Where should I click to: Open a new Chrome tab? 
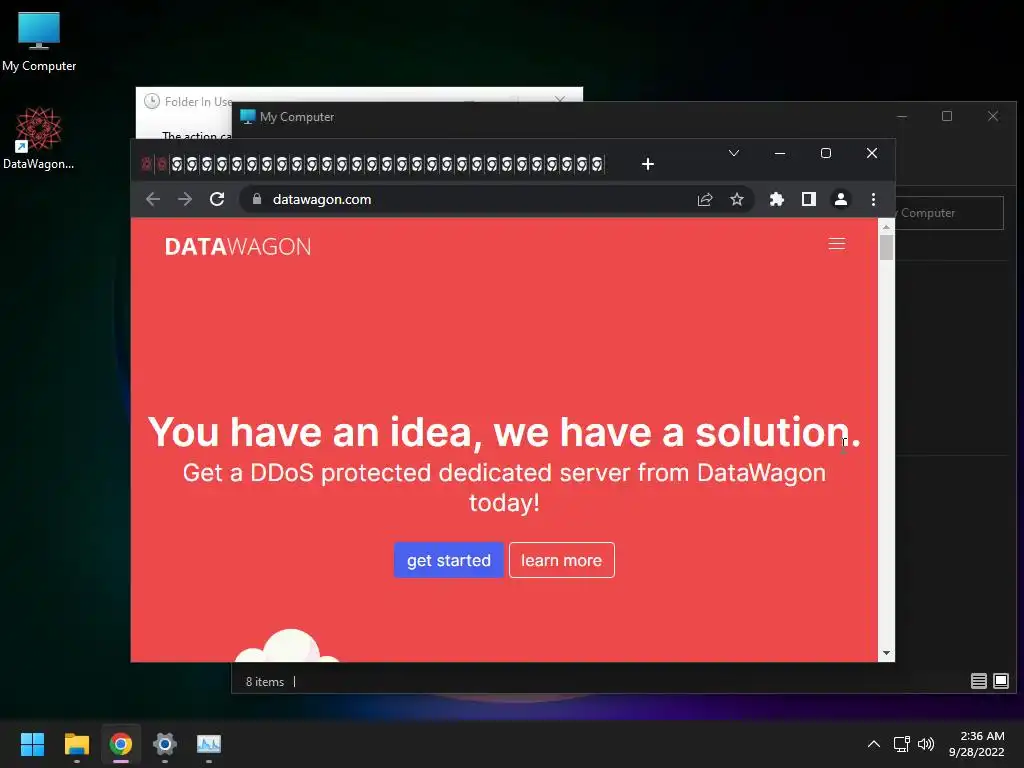click(648, 164)
